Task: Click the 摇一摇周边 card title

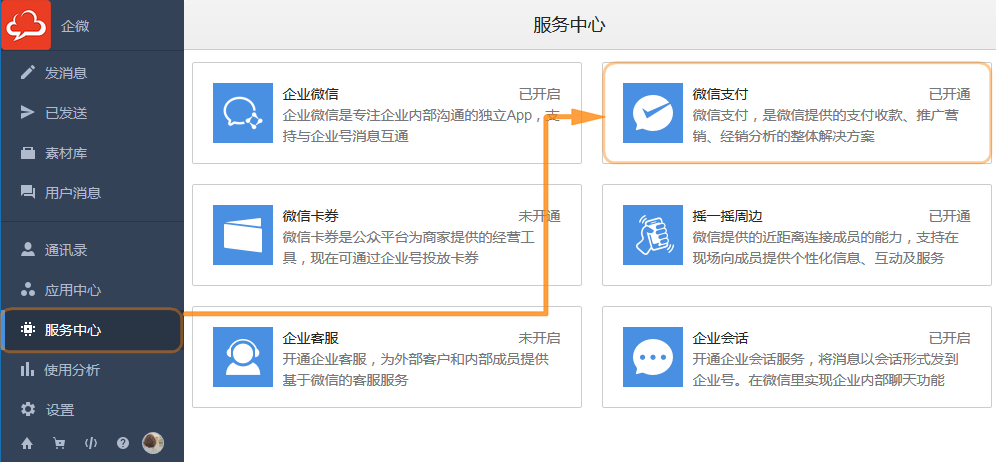Action: tap(727, 216)
